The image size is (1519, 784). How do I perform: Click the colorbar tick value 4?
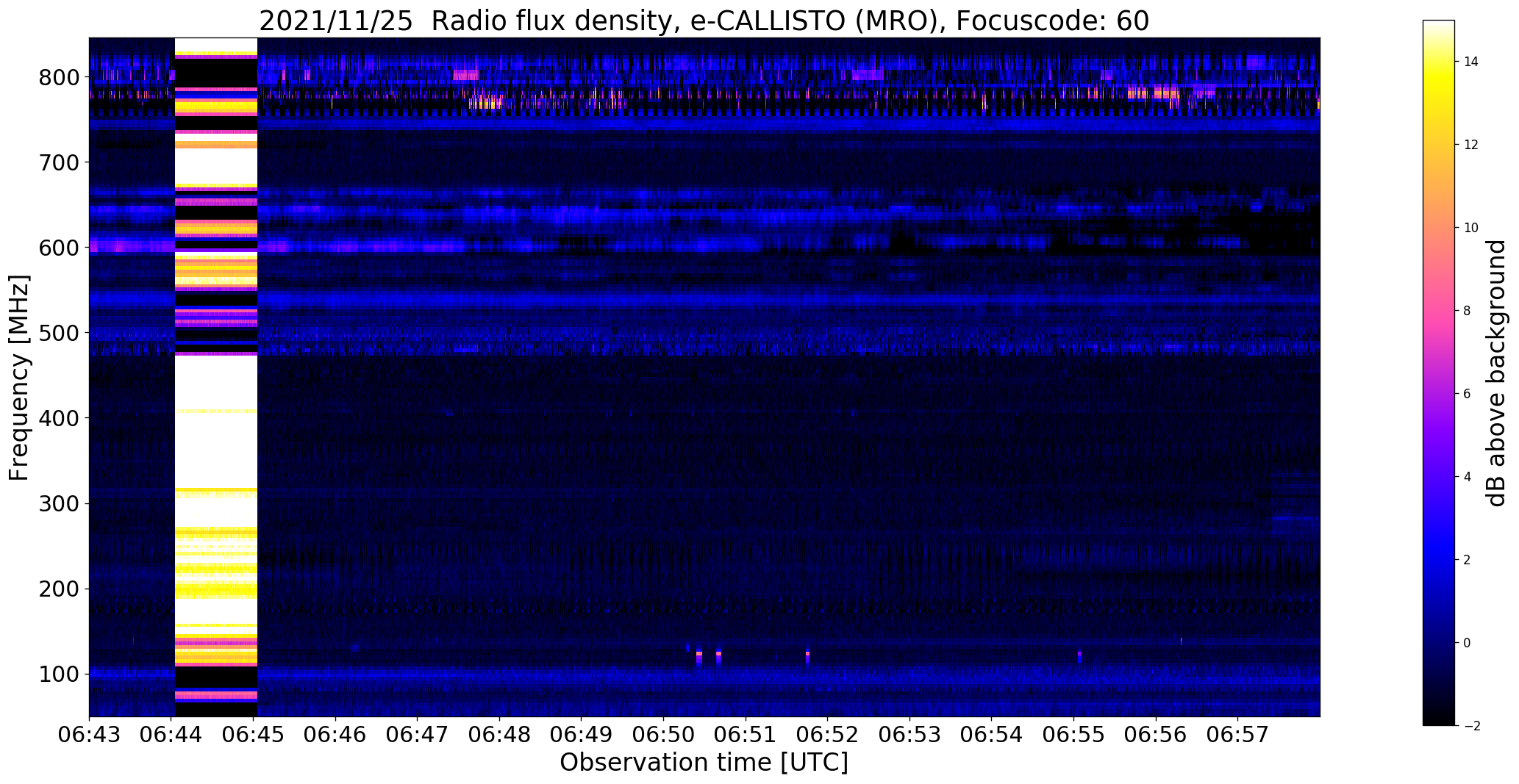[x=1468, y=477]
